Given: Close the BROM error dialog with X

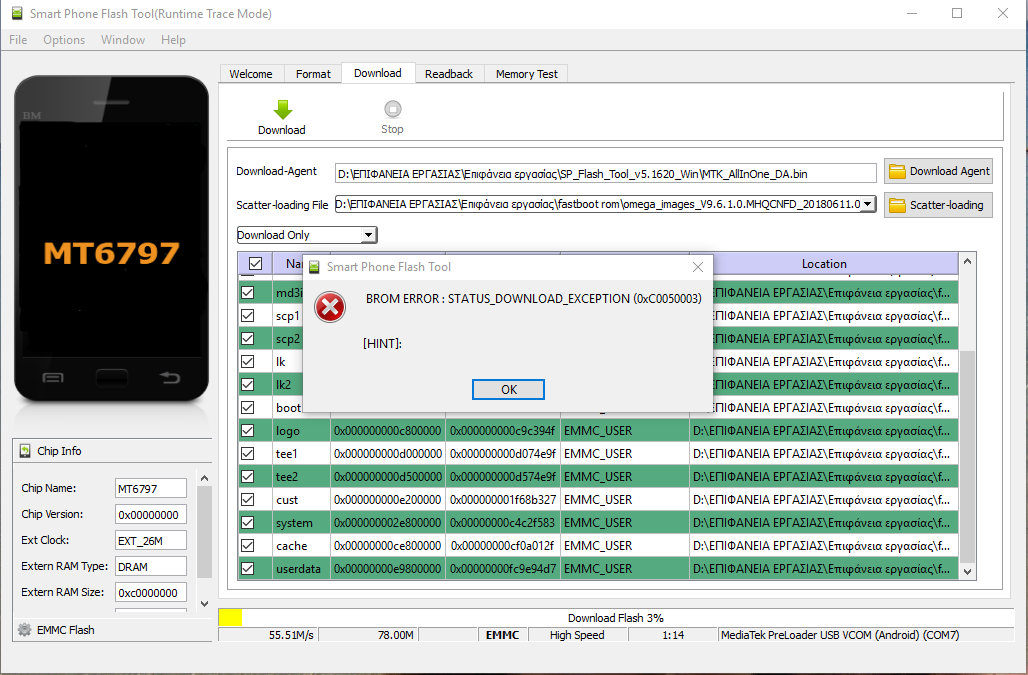Looking at the screenshot, I should (x=698, y=267).
